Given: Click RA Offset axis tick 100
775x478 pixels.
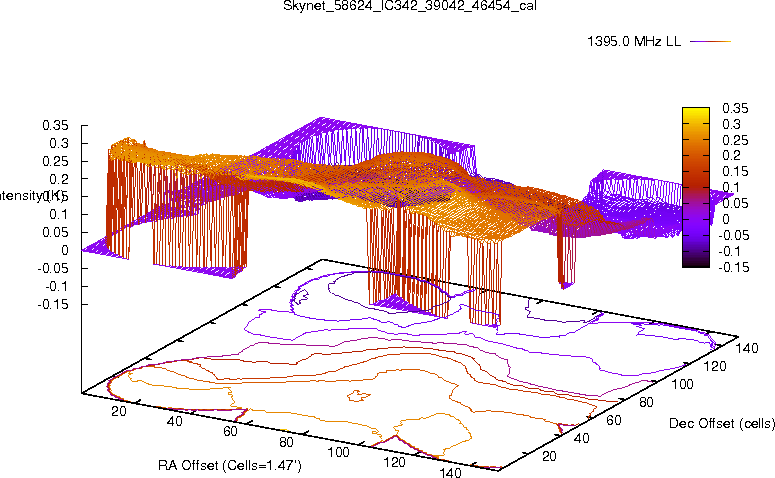Looking at the screenshot, I should (339, 452).
